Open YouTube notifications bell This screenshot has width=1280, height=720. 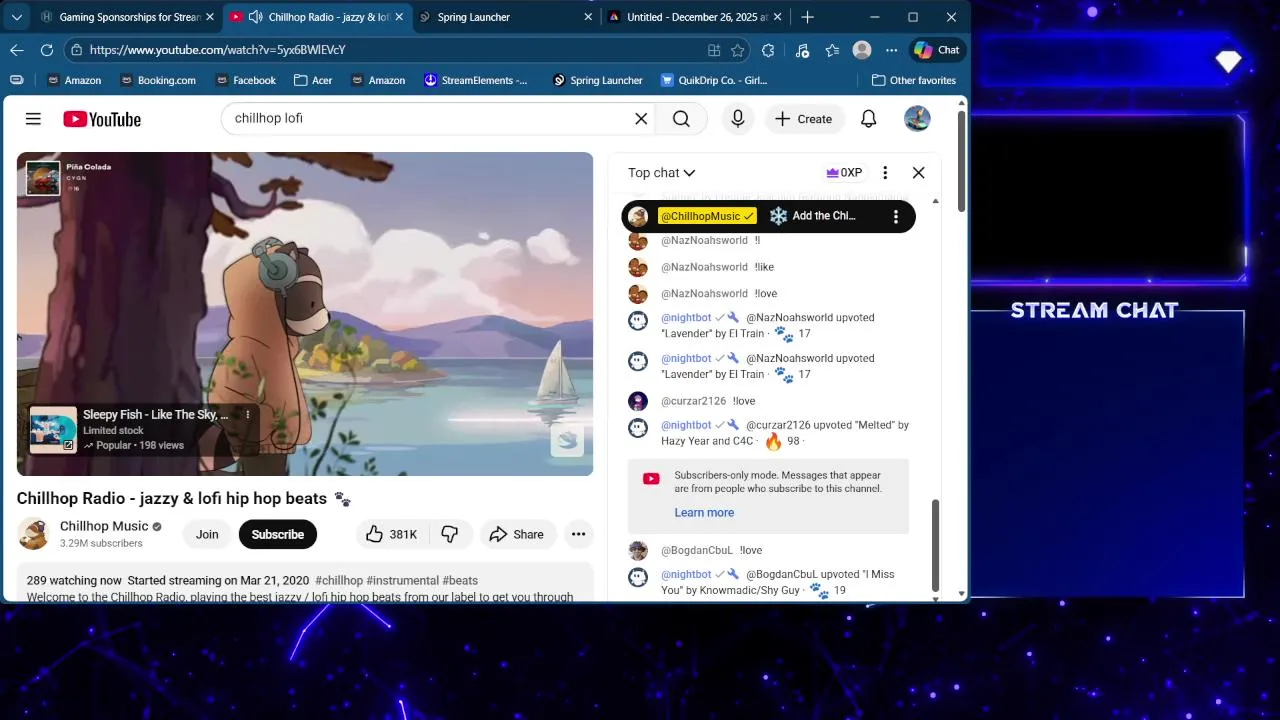click(869, 119)
